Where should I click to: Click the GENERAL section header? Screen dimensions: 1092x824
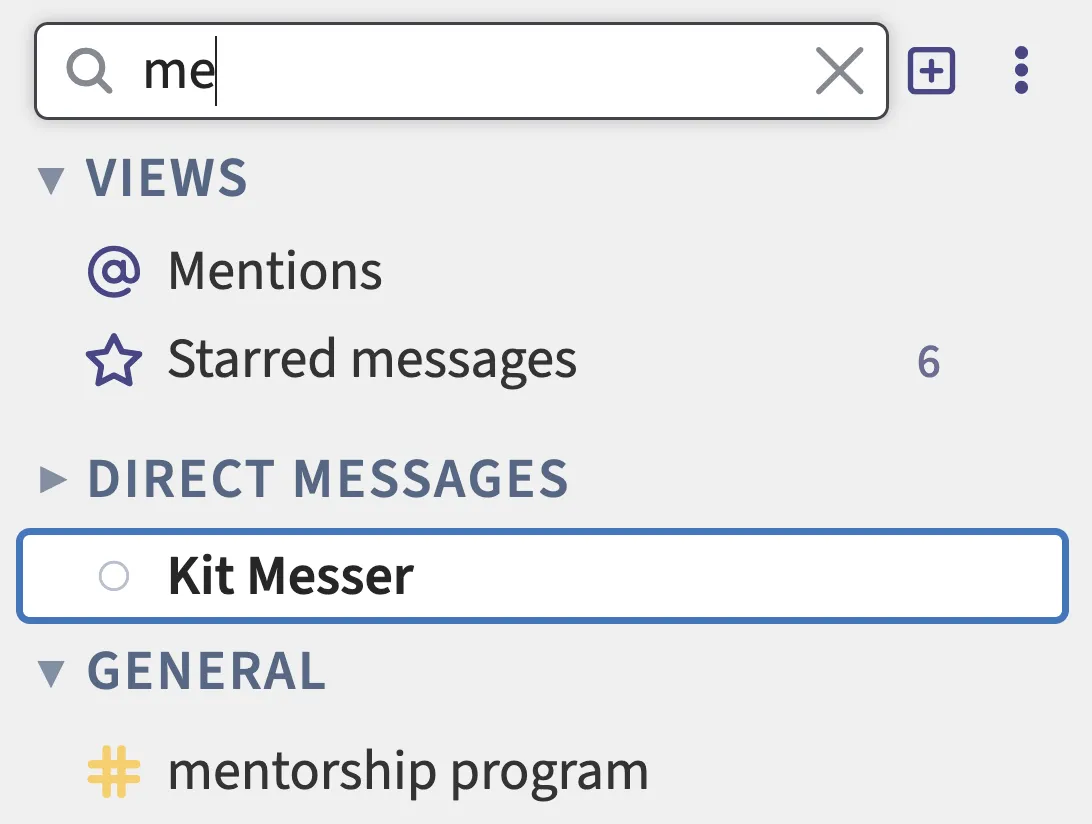[207, 672]
